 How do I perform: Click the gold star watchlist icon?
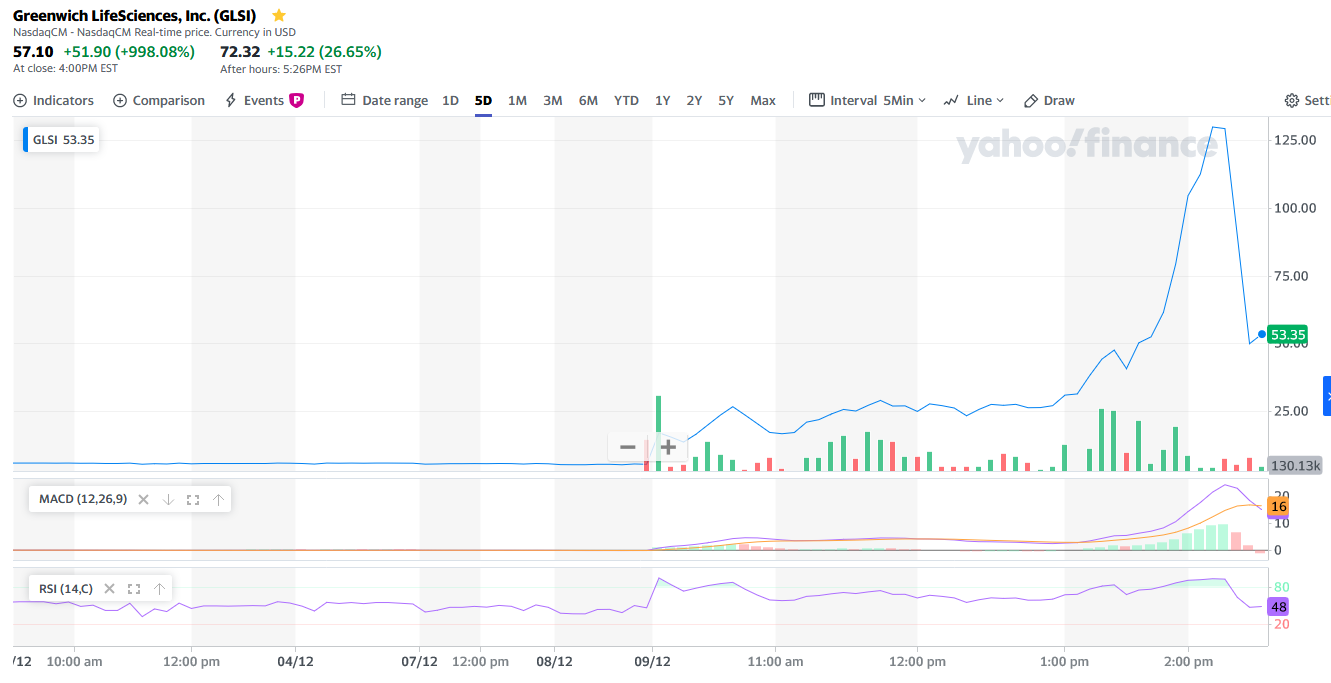(x=279, y=16)
